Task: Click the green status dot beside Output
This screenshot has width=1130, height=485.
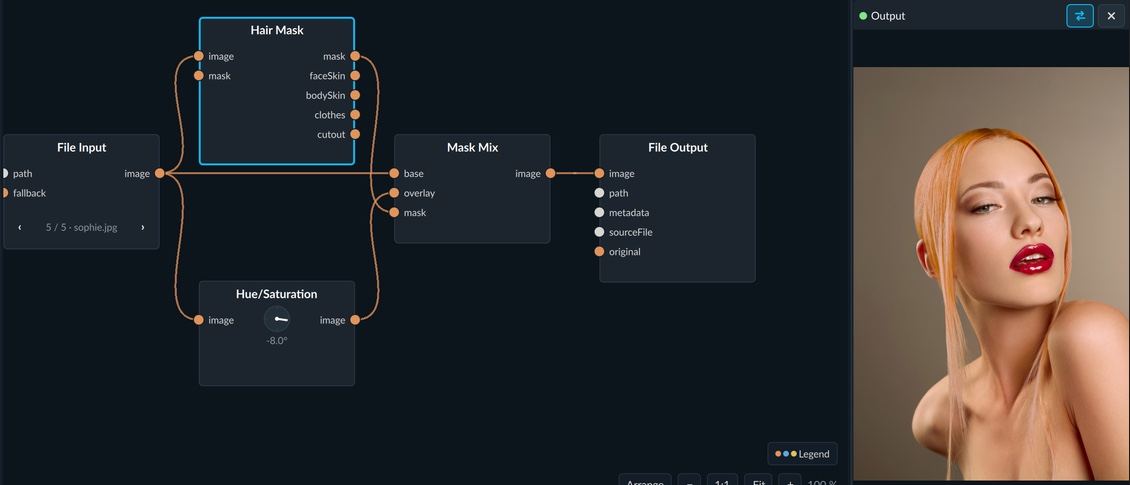Action: coord(863,16)
